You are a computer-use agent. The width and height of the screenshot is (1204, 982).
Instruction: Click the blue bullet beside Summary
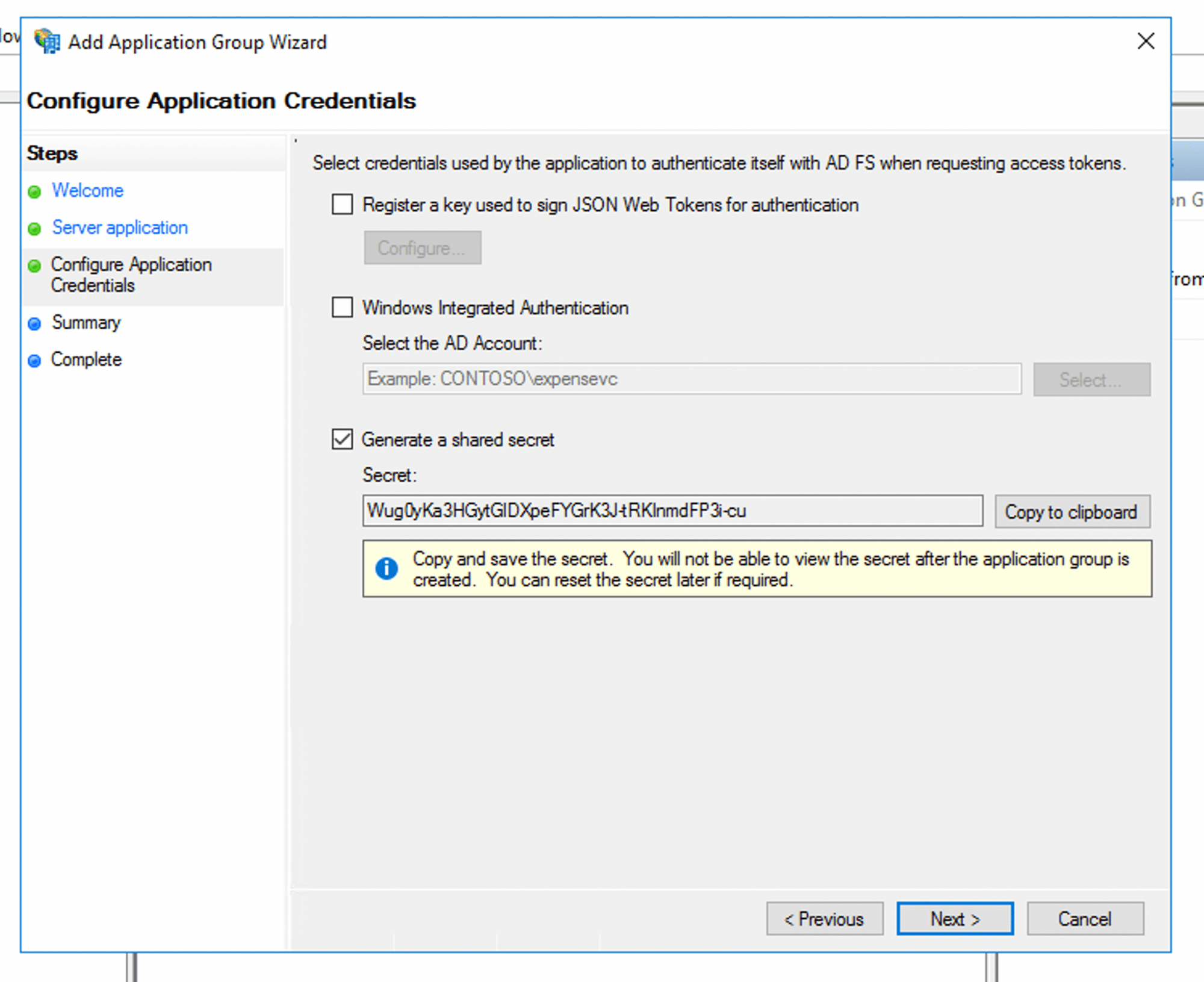pyautogui.click(x=34, y=324)
